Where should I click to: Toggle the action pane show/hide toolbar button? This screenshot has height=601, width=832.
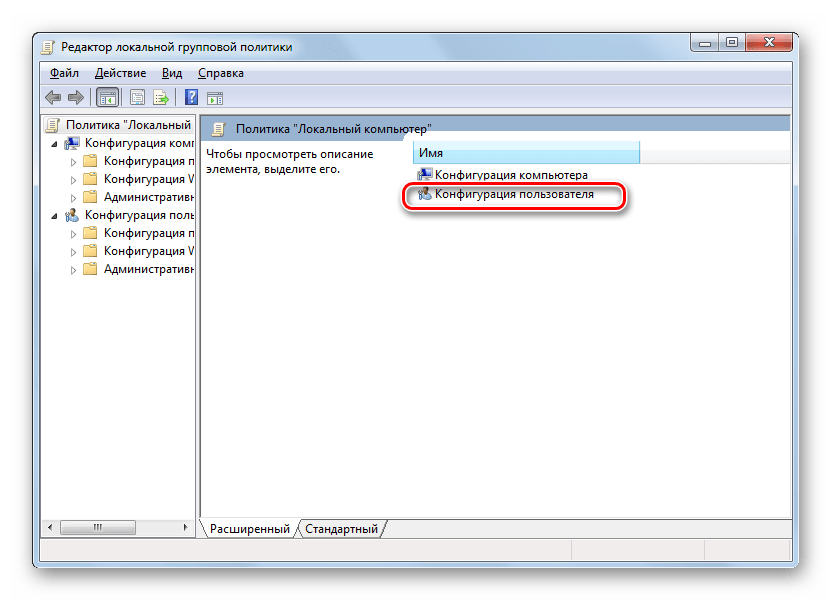click(x=214, y=97)
